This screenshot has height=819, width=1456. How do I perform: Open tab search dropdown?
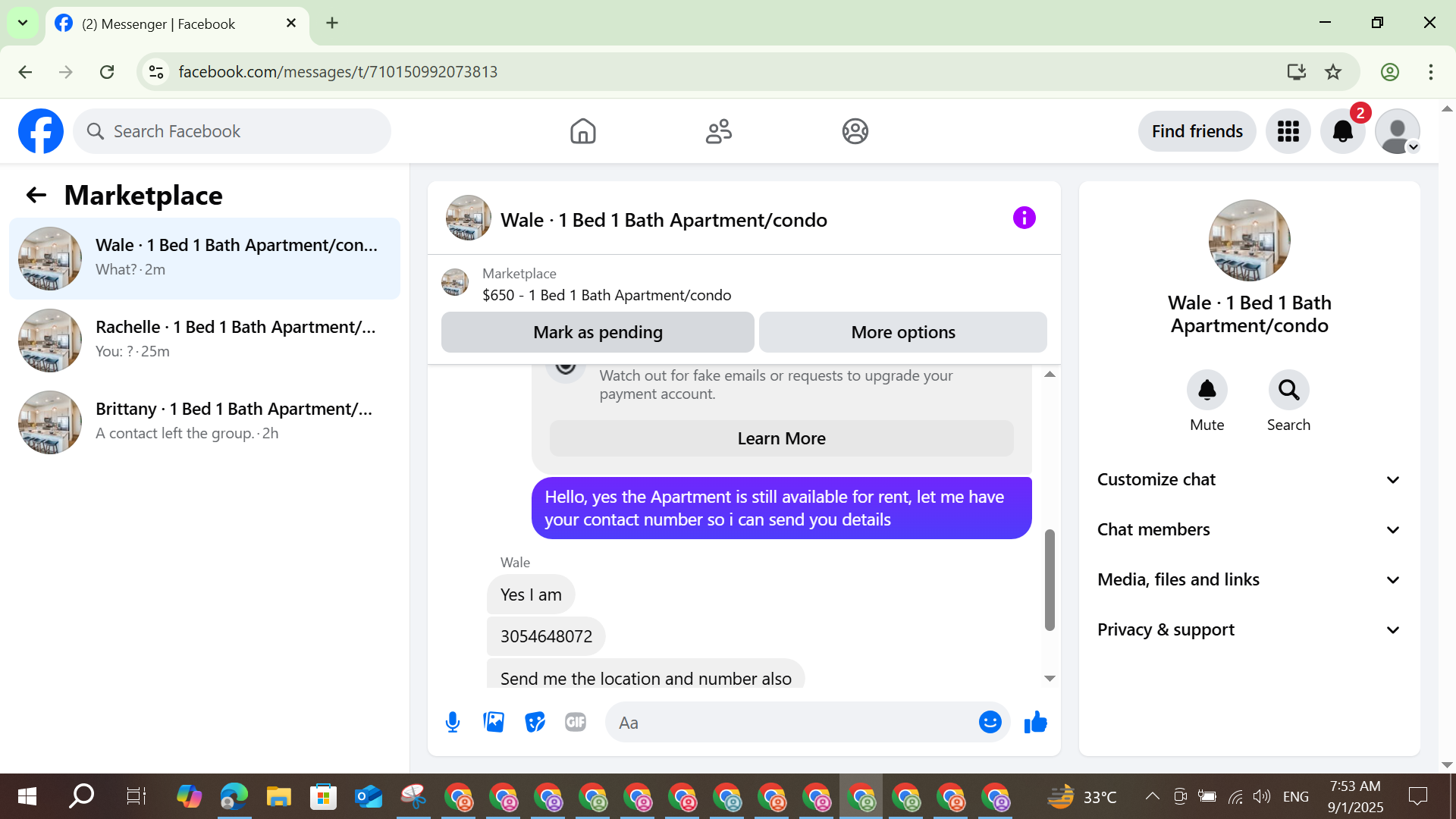tap(23, 23)
